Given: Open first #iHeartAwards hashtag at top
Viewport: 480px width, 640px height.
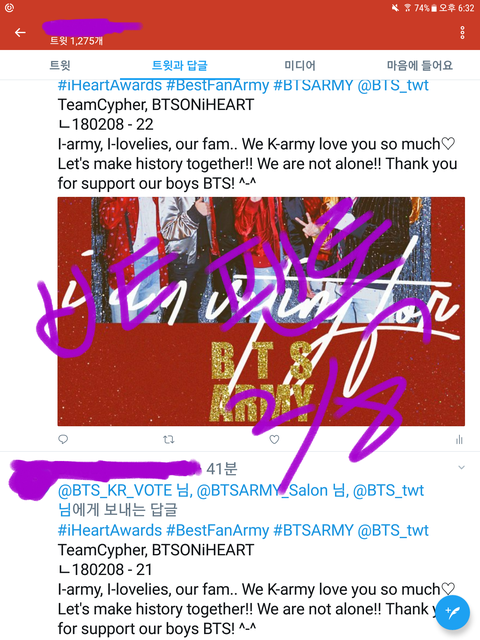Looking at the screenshot, I should (x=110, y=85).
